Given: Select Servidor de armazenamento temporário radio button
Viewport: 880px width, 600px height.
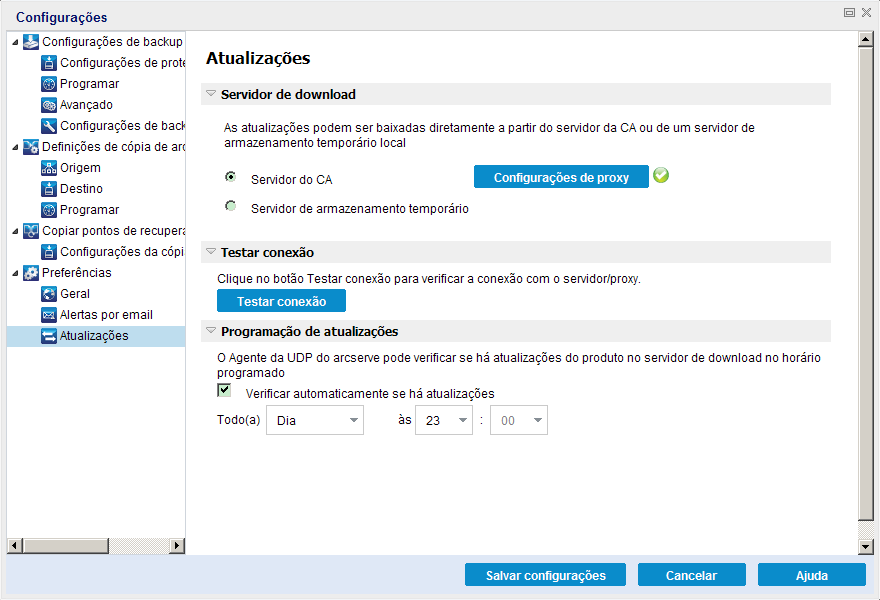Looking at the screenshot, I should click(231, 205).
